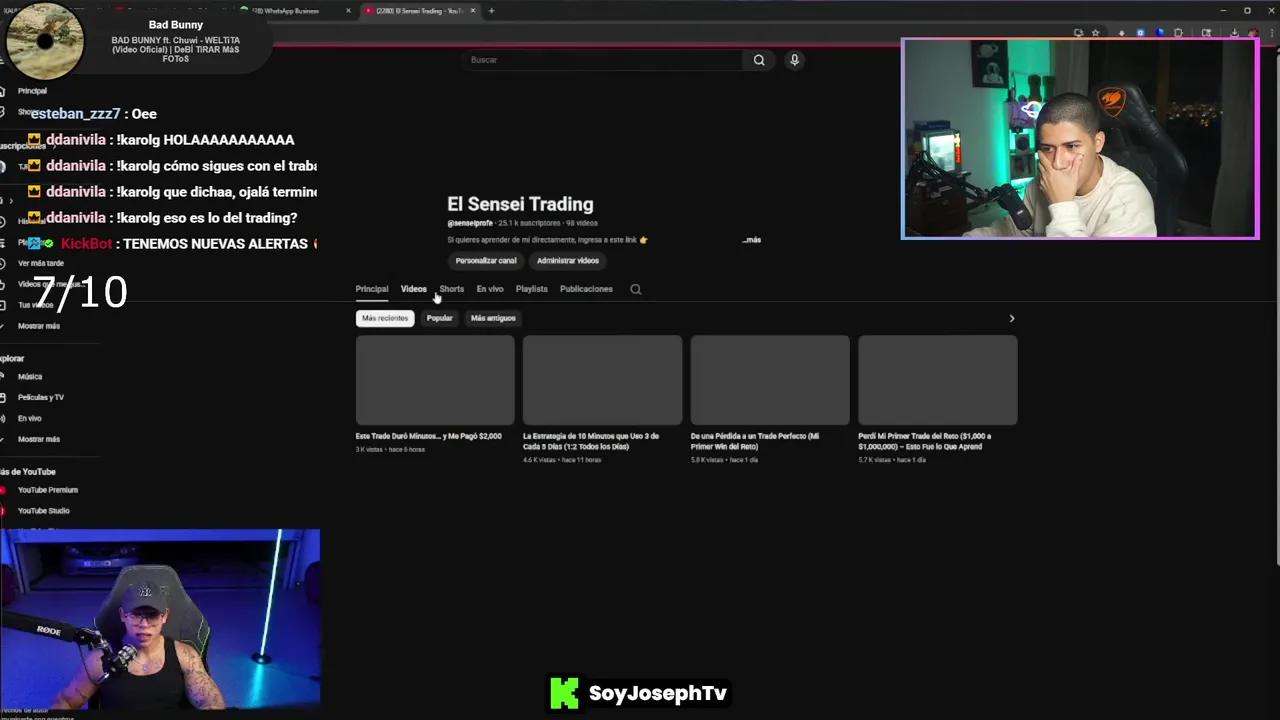Open the Publicaciones channel tab
1280x720 pixels.
point(586,289)
